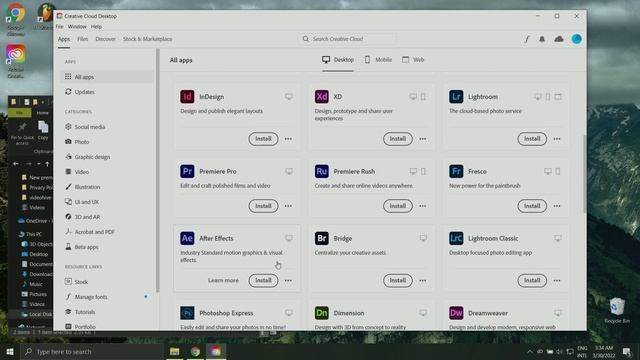
Task: Click the Fresco app icon
Action: (x=456, y=171)
